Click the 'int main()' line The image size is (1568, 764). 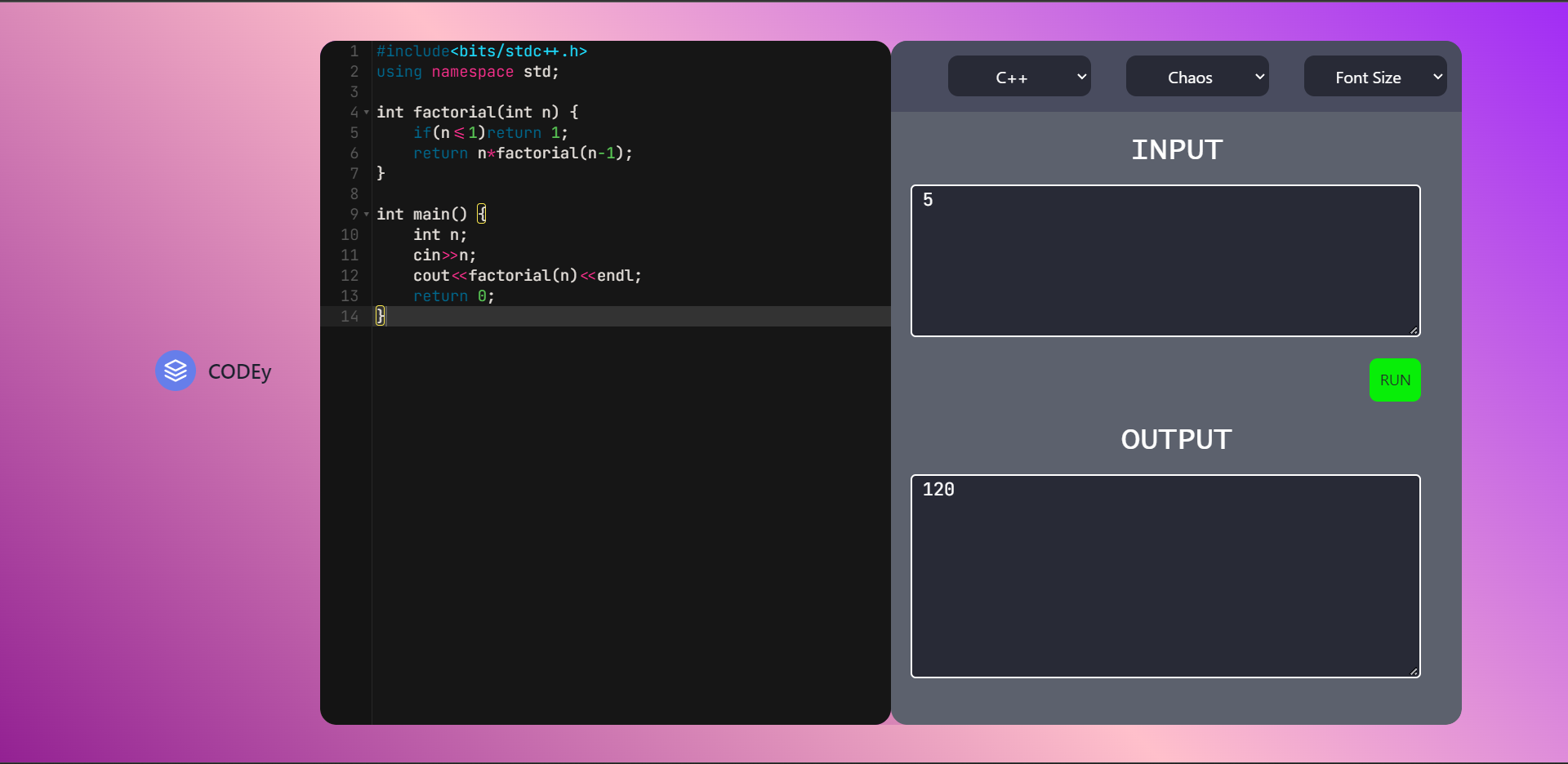pyautogui.click(x=431, y=215)
